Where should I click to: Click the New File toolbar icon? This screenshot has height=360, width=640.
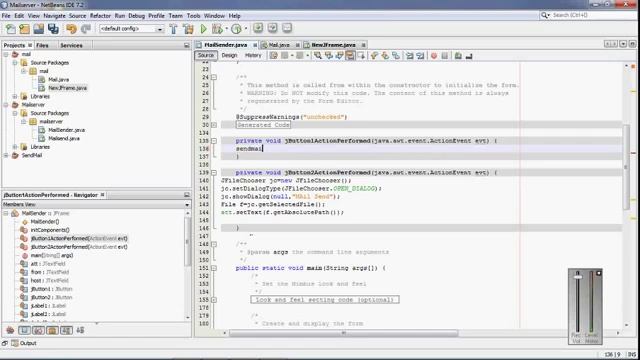click(11, 29)
